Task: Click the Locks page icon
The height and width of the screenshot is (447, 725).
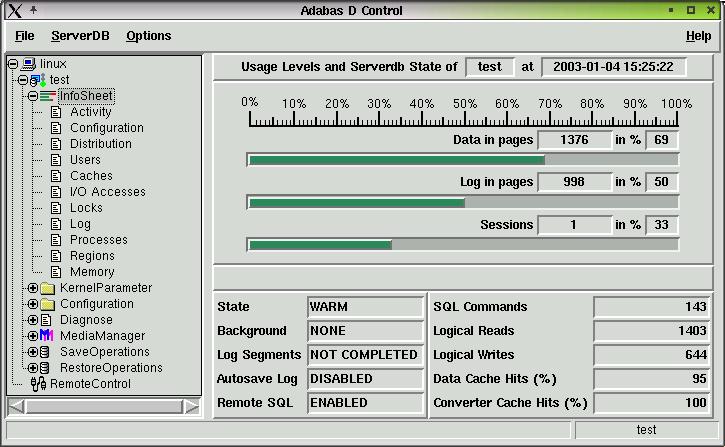Action: point(56,208)
